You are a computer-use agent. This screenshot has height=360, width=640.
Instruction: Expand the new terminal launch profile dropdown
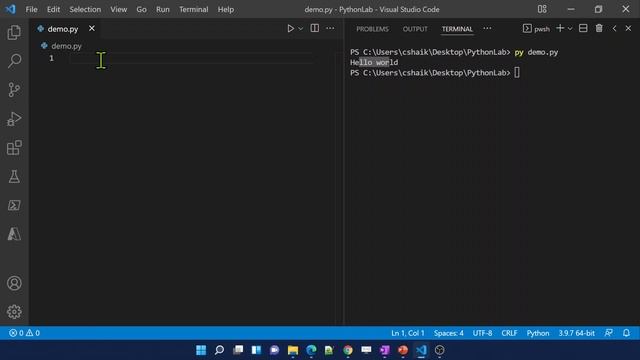click(x=570, y=29)
